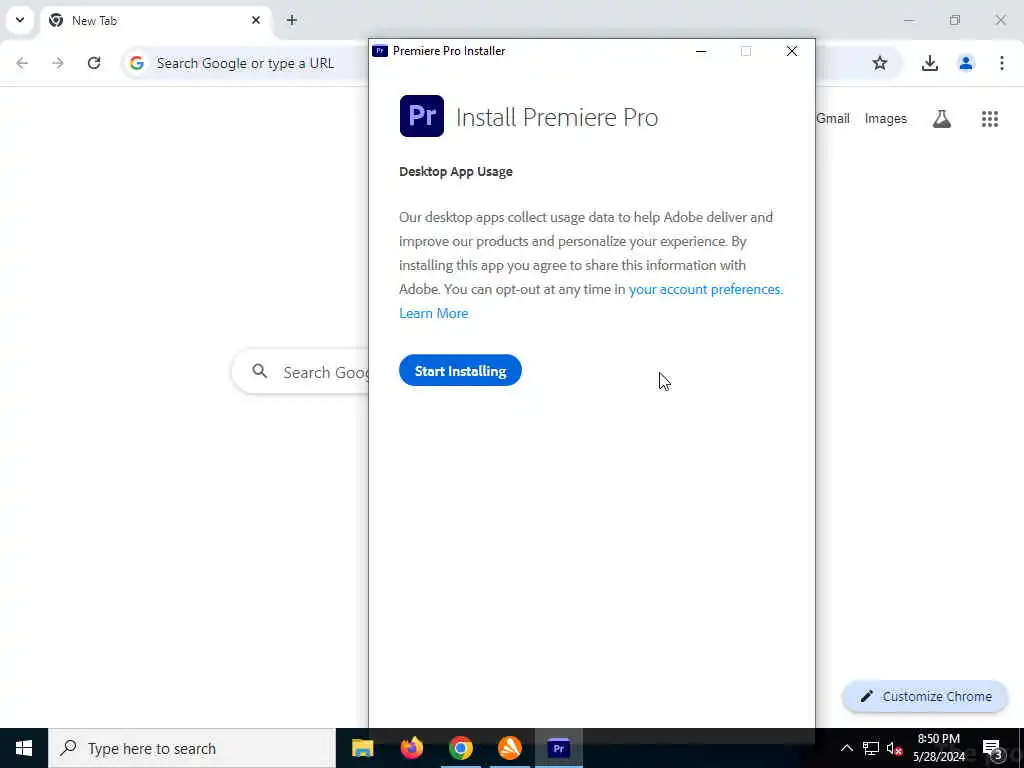Viewport: 1024px width, 768px height.
Task: Open the Windows Start menu
Action: click(24, 748)
